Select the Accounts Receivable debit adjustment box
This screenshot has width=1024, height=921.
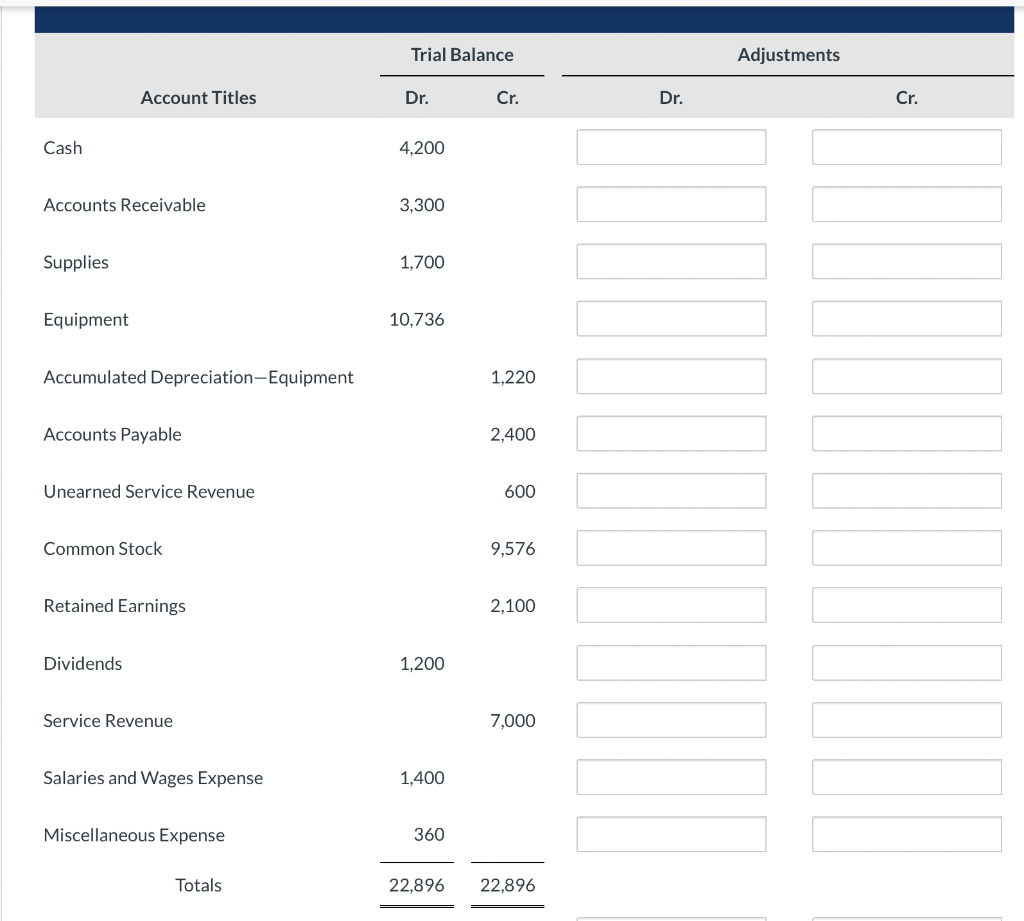tap(671, 204)
